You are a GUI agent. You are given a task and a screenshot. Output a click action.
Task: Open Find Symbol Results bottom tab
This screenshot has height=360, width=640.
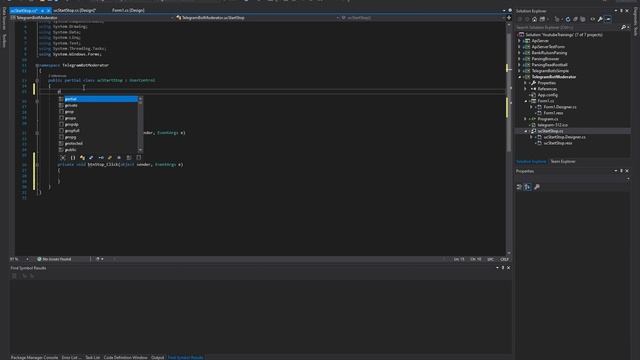[185, 358]
